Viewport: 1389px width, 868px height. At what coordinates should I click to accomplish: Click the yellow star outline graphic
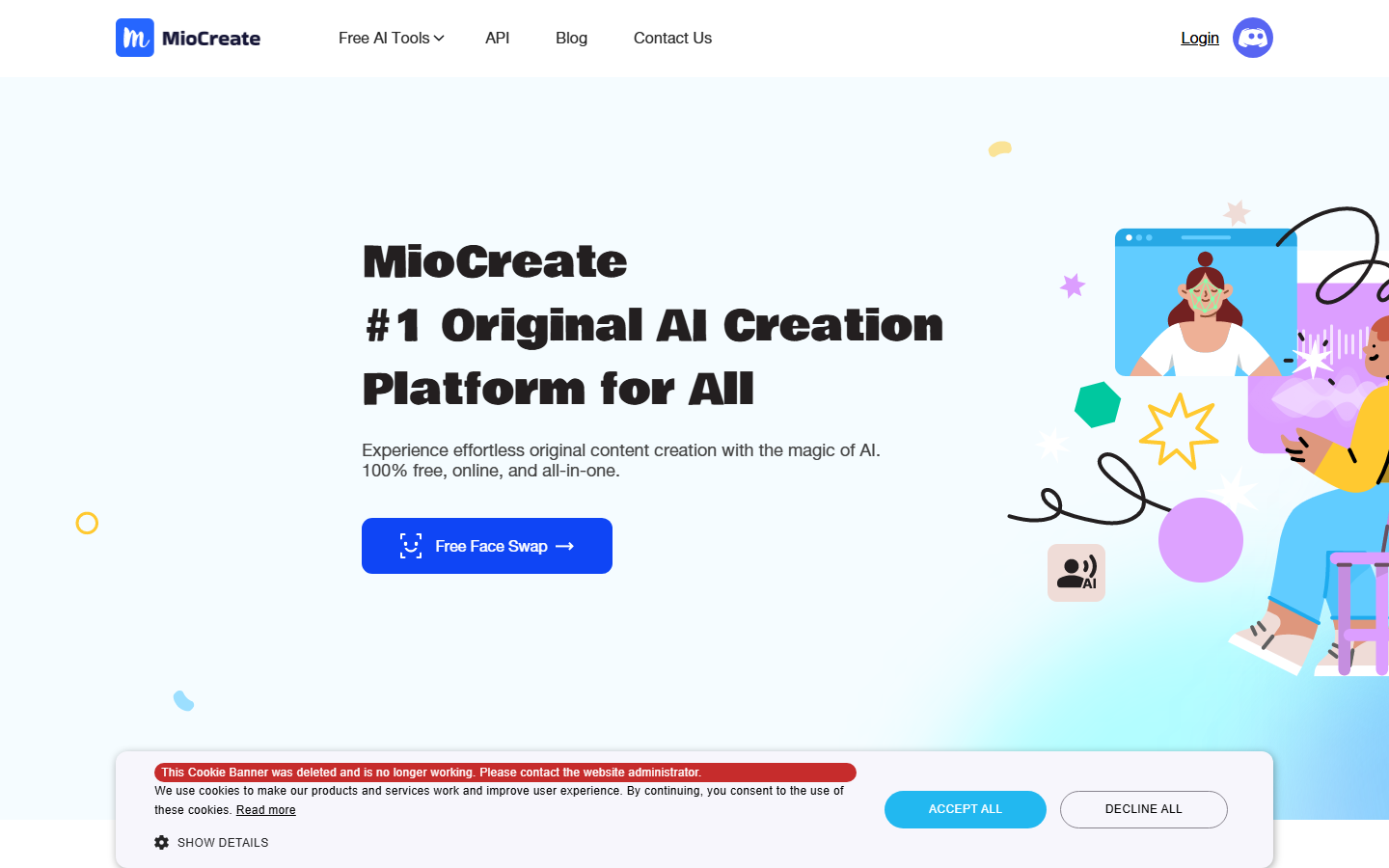tap(1179, 430)
